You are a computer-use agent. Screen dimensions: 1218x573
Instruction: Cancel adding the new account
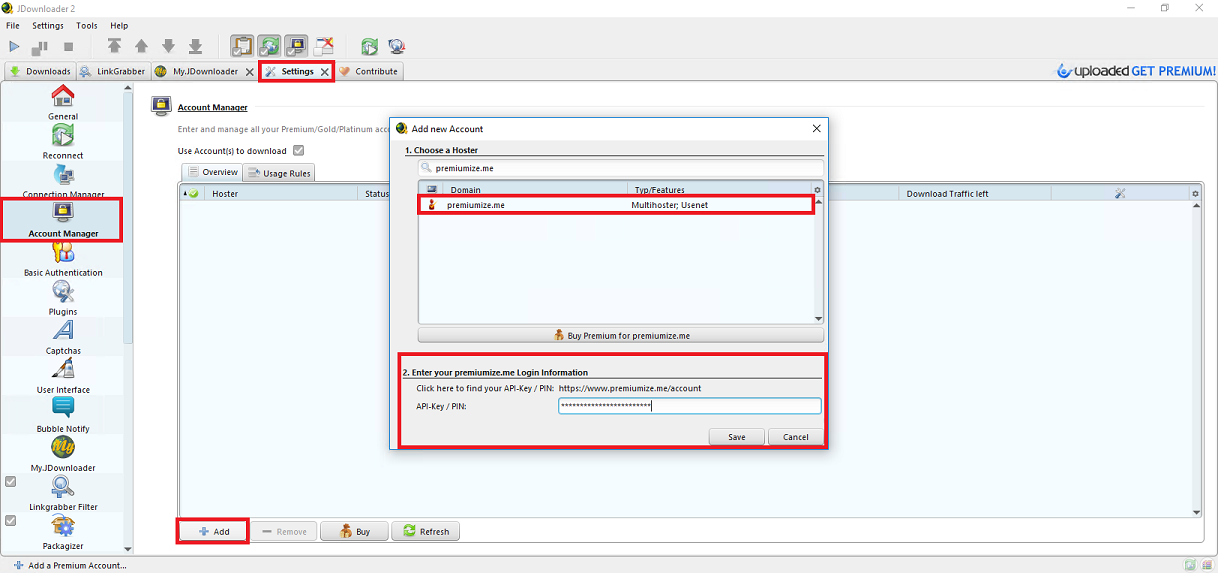[x=796, y=437]
